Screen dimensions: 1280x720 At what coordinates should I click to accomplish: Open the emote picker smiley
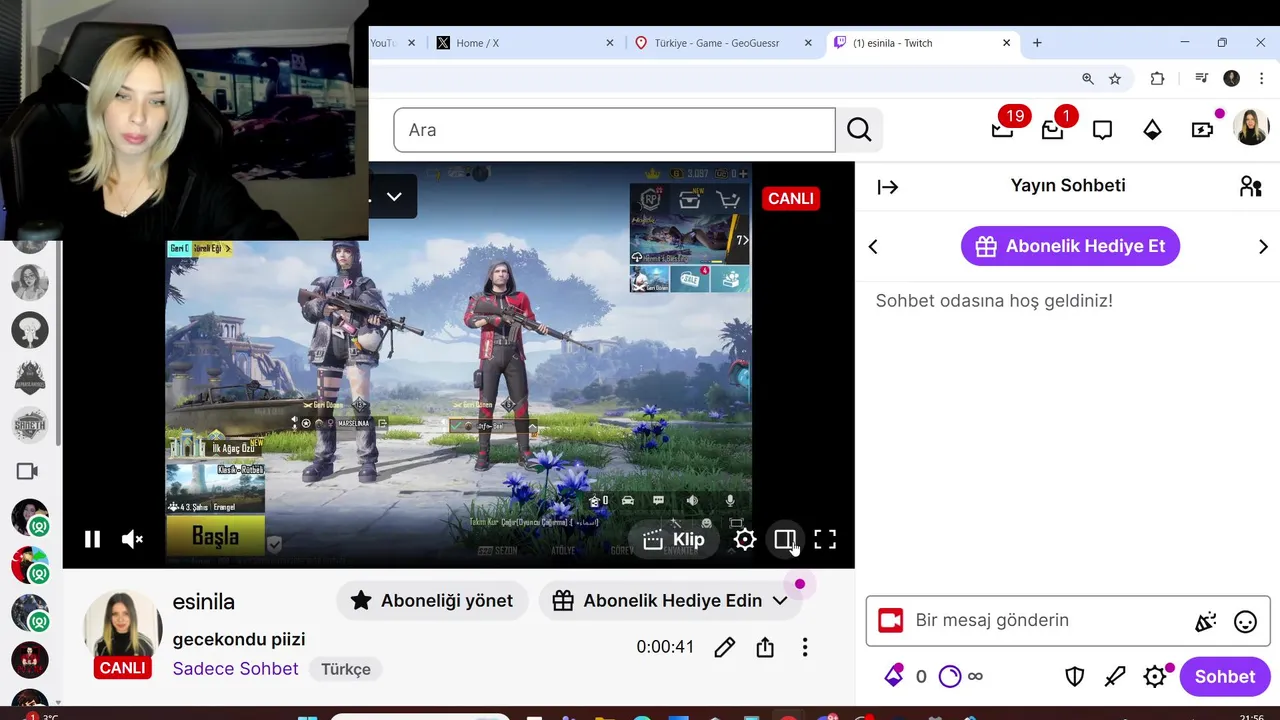pyautogui.click(x=1245, y=622)
